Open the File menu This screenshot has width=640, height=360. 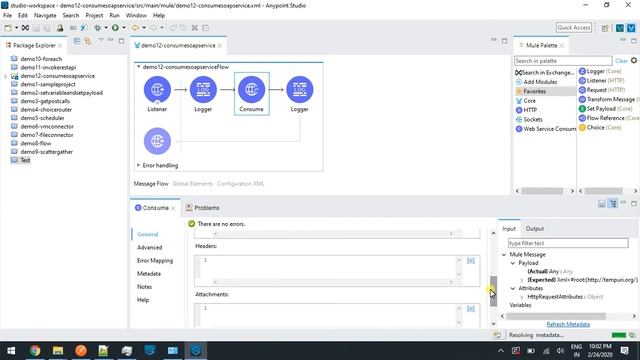coord(7,16)
